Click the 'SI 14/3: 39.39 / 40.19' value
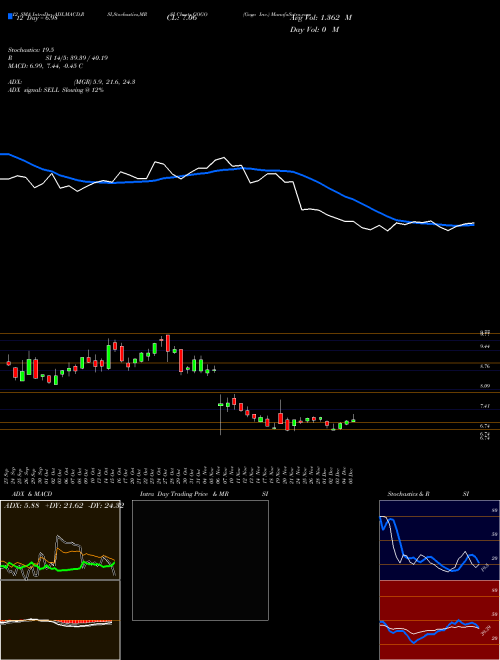 point(77,58)
